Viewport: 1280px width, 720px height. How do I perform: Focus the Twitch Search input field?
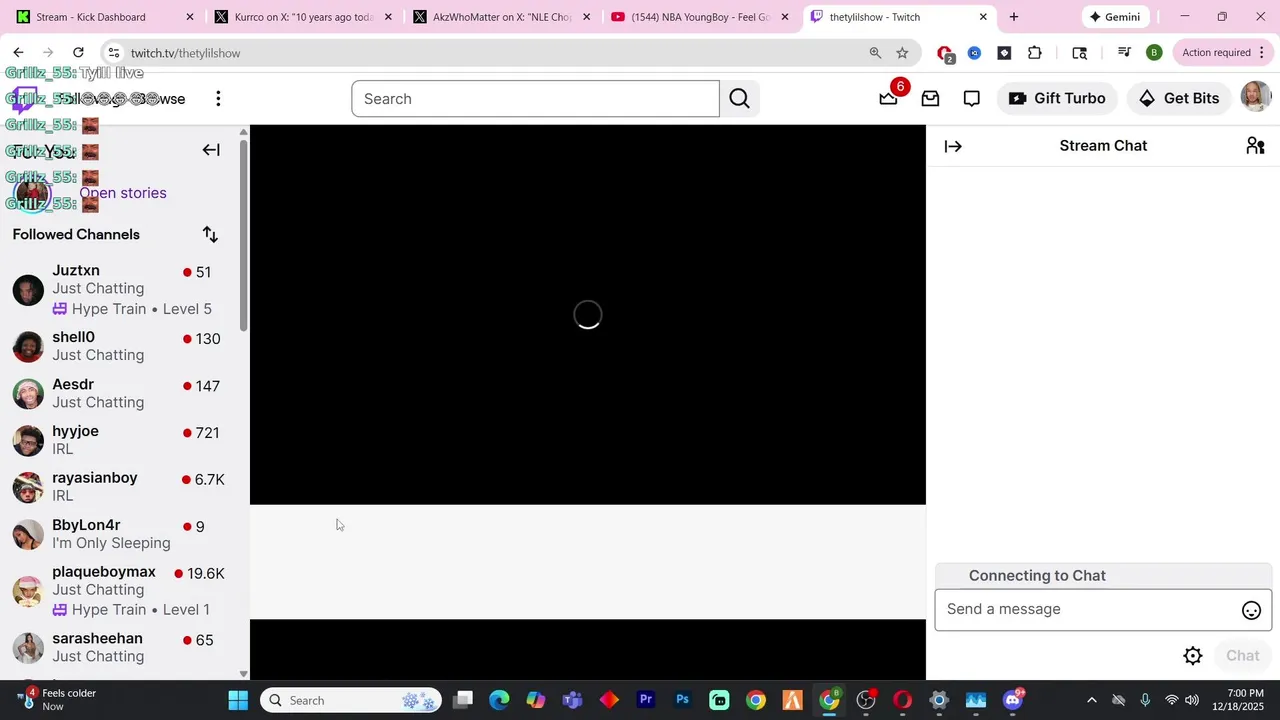click(x=535, y=98)
